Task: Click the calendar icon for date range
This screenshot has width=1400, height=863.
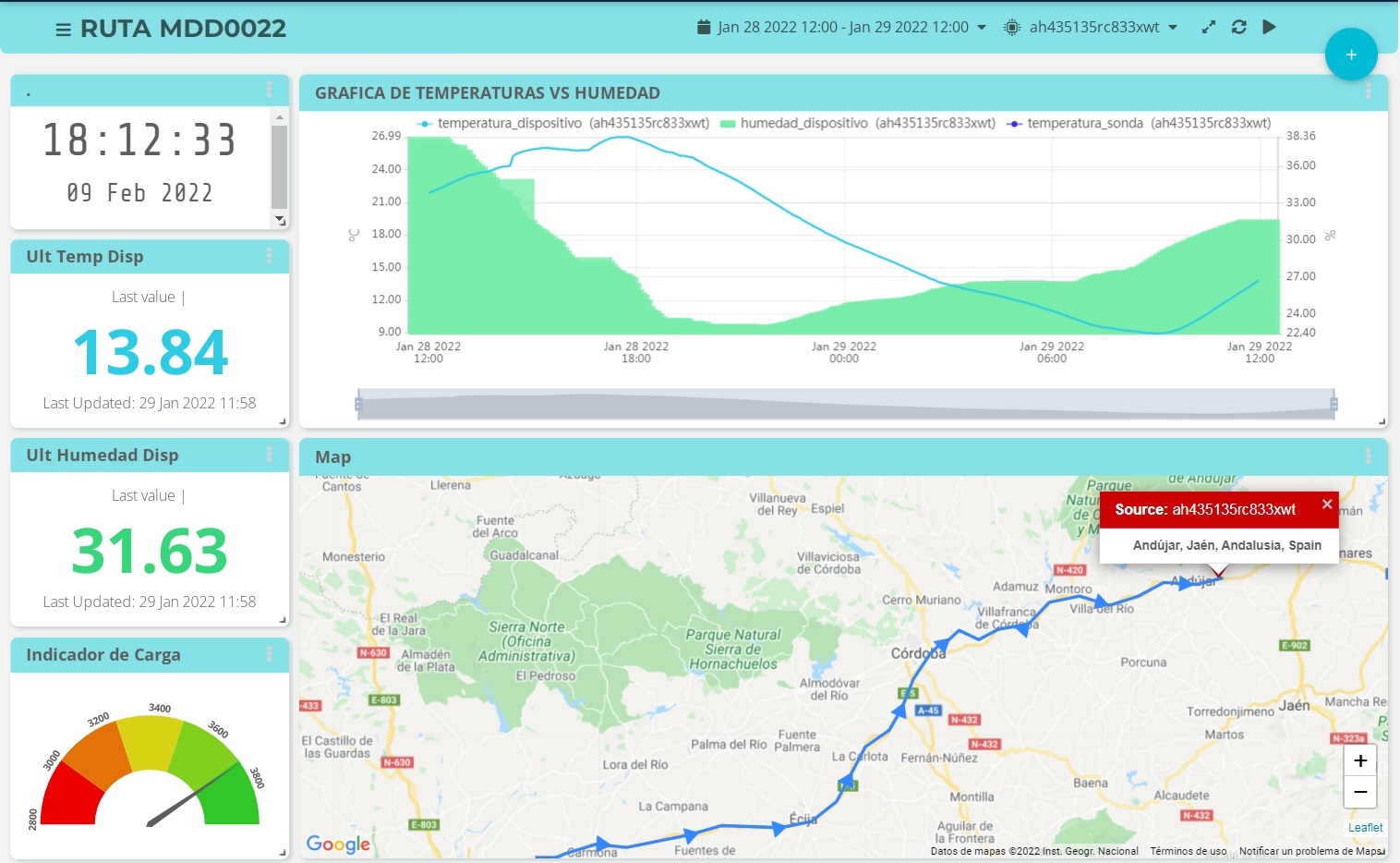Action: coord(704,27)
